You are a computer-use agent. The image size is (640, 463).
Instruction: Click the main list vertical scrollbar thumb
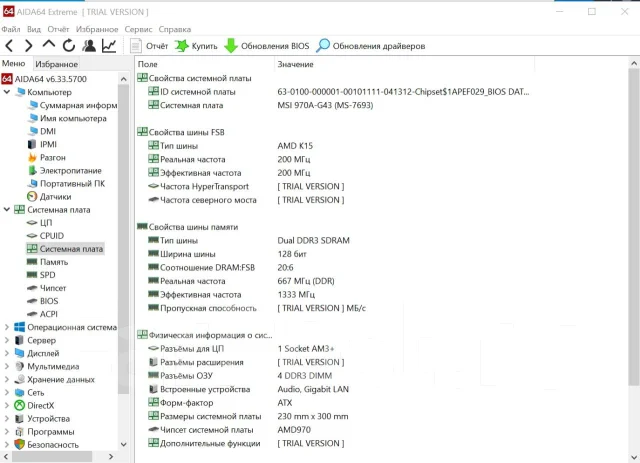[x=633, y=227]
